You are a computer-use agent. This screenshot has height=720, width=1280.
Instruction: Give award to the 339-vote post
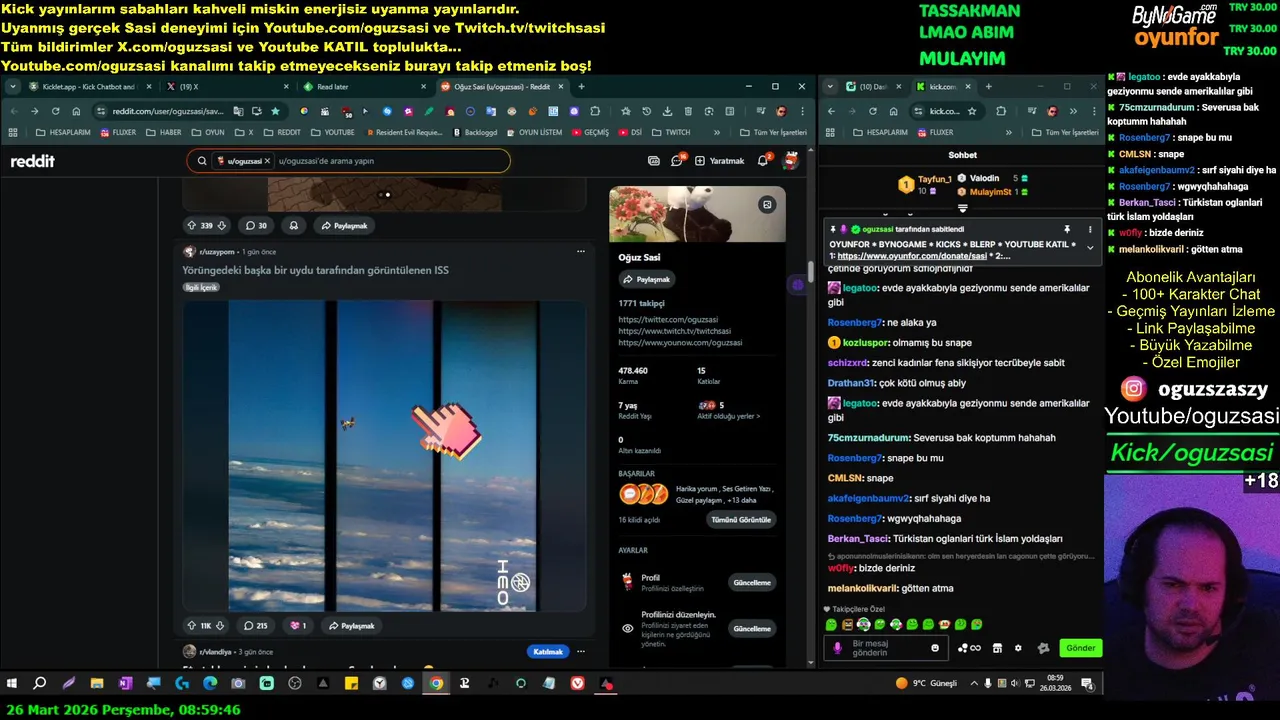tap(294, 226)
